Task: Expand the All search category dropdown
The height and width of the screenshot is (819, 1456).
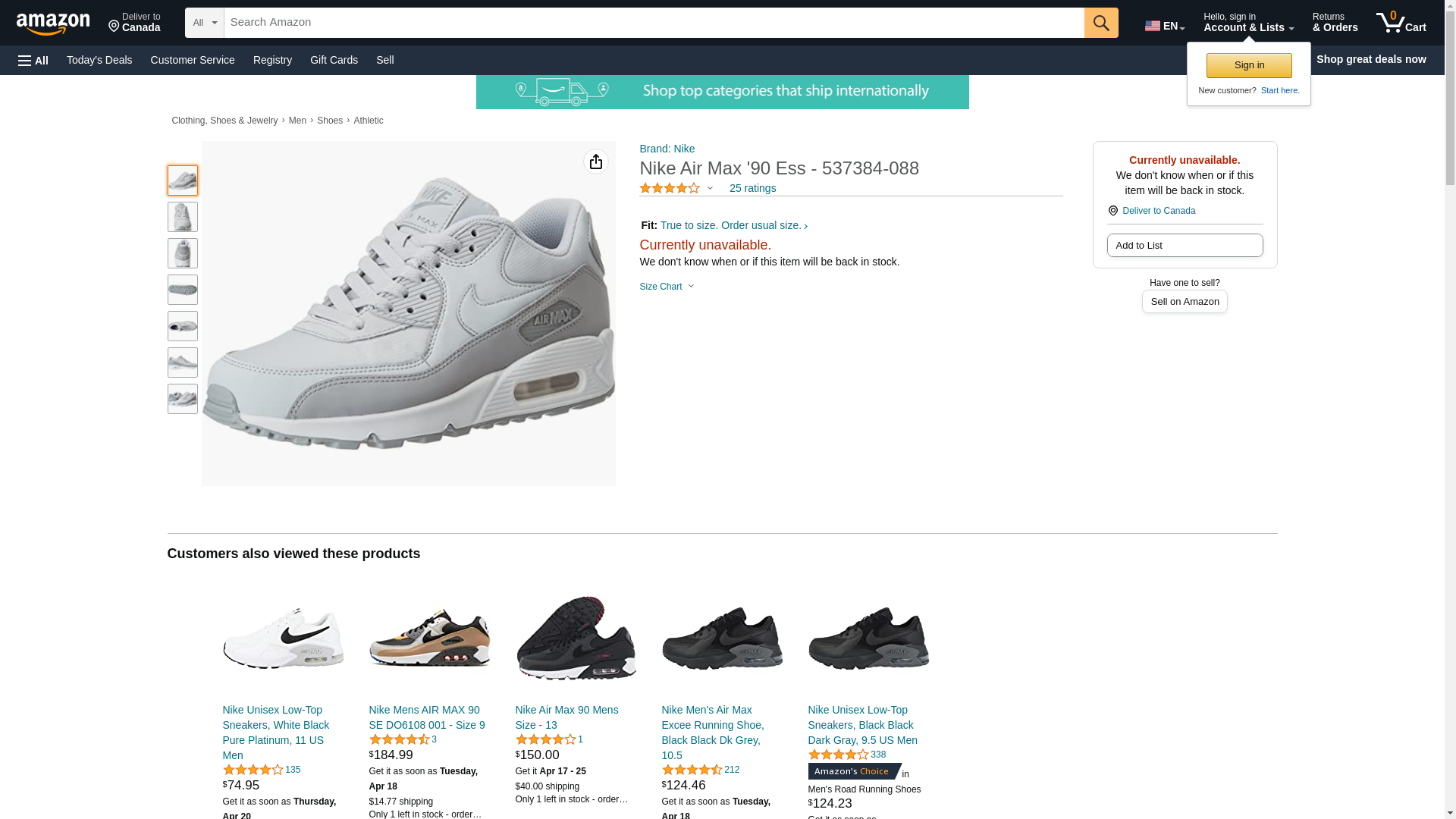Action: [205, 23]
